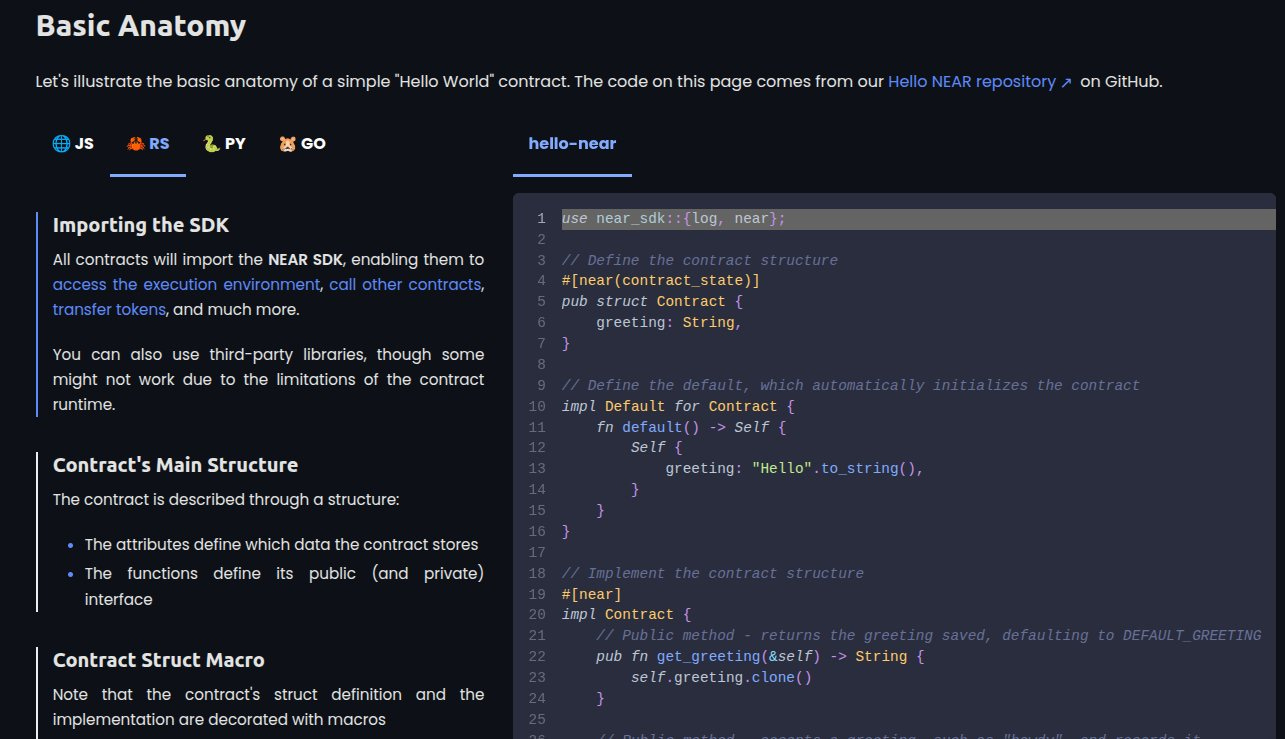Image resolution: width=1285 pixels, height=739 pixels.
Task: Click the external-link arrow after Hello NEAR repository
Action: point(1066,83)
